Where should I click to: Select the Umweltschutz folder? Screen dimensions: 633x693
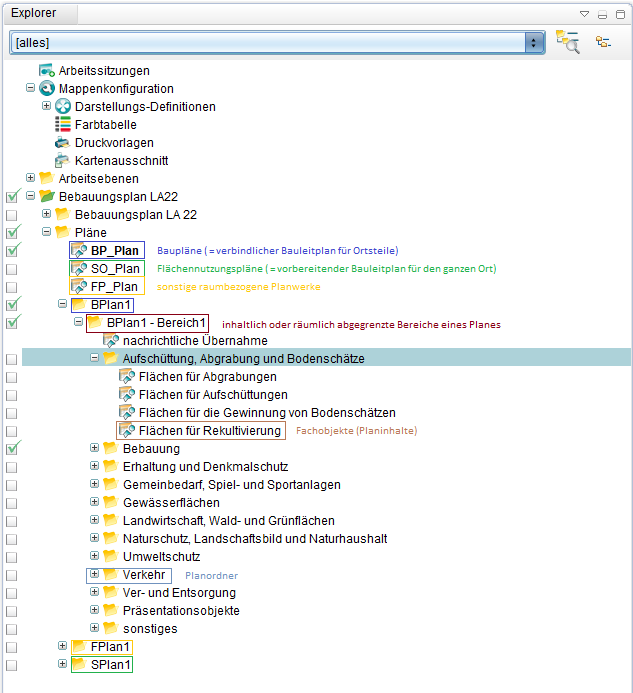[161, 557]
